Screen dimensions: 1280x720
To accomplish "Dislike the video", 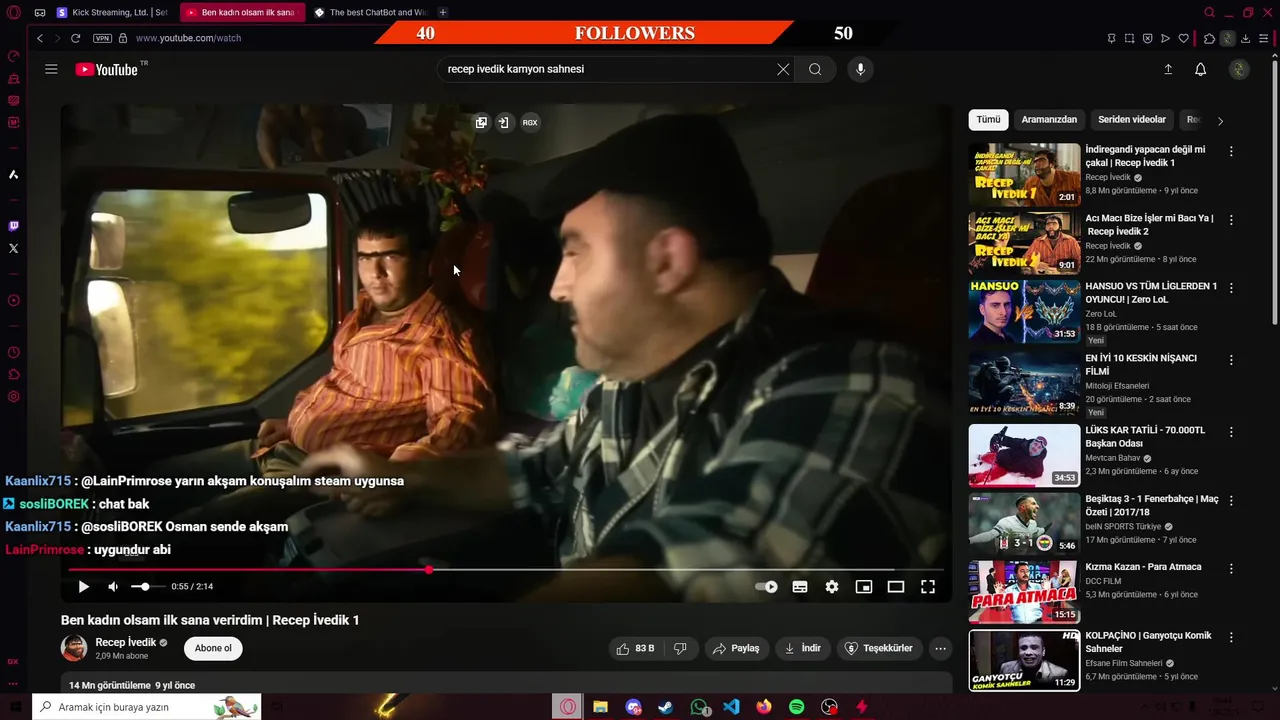I will tap(680, 648).
